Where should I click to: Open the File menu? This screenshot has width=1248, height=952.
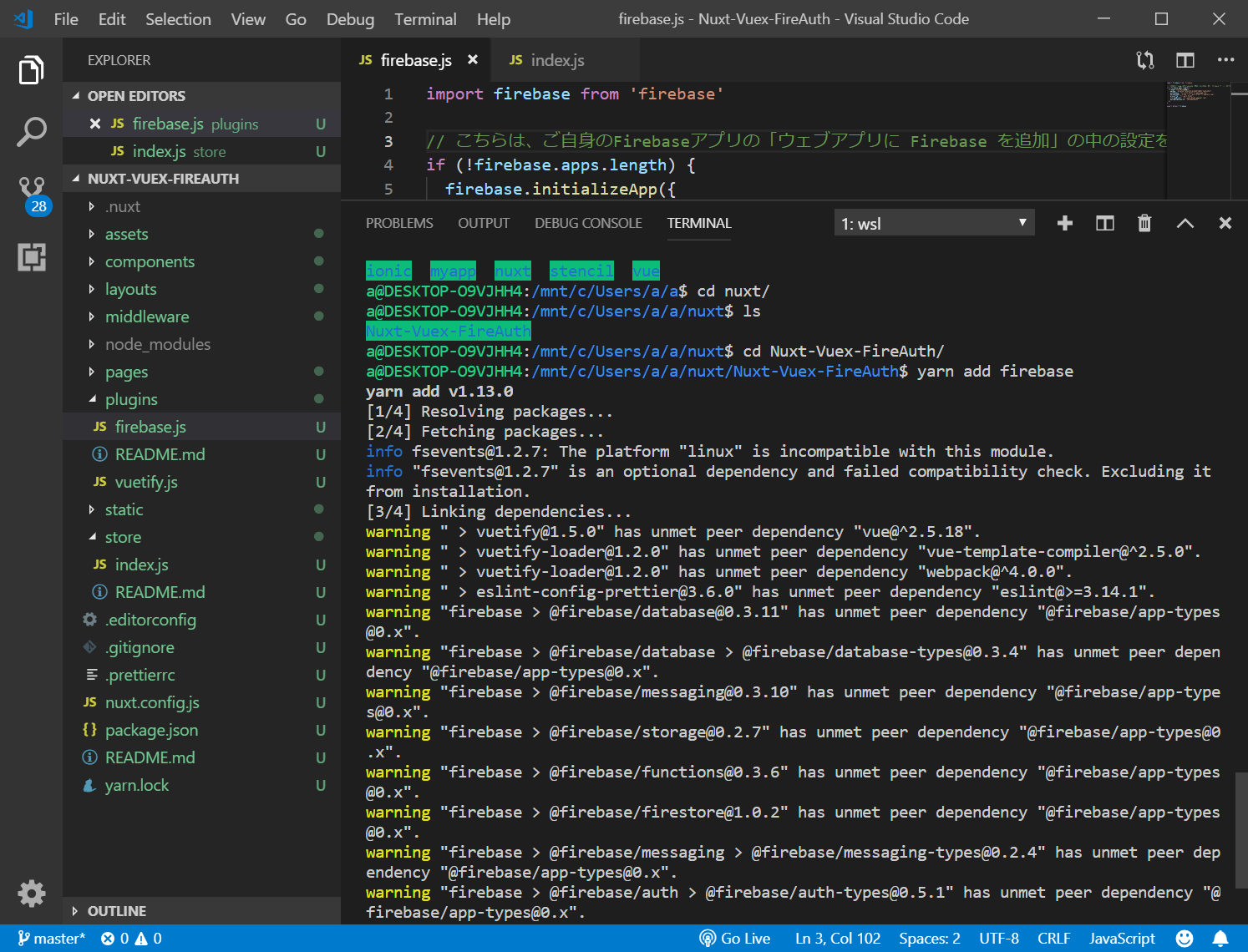[66, 19]
